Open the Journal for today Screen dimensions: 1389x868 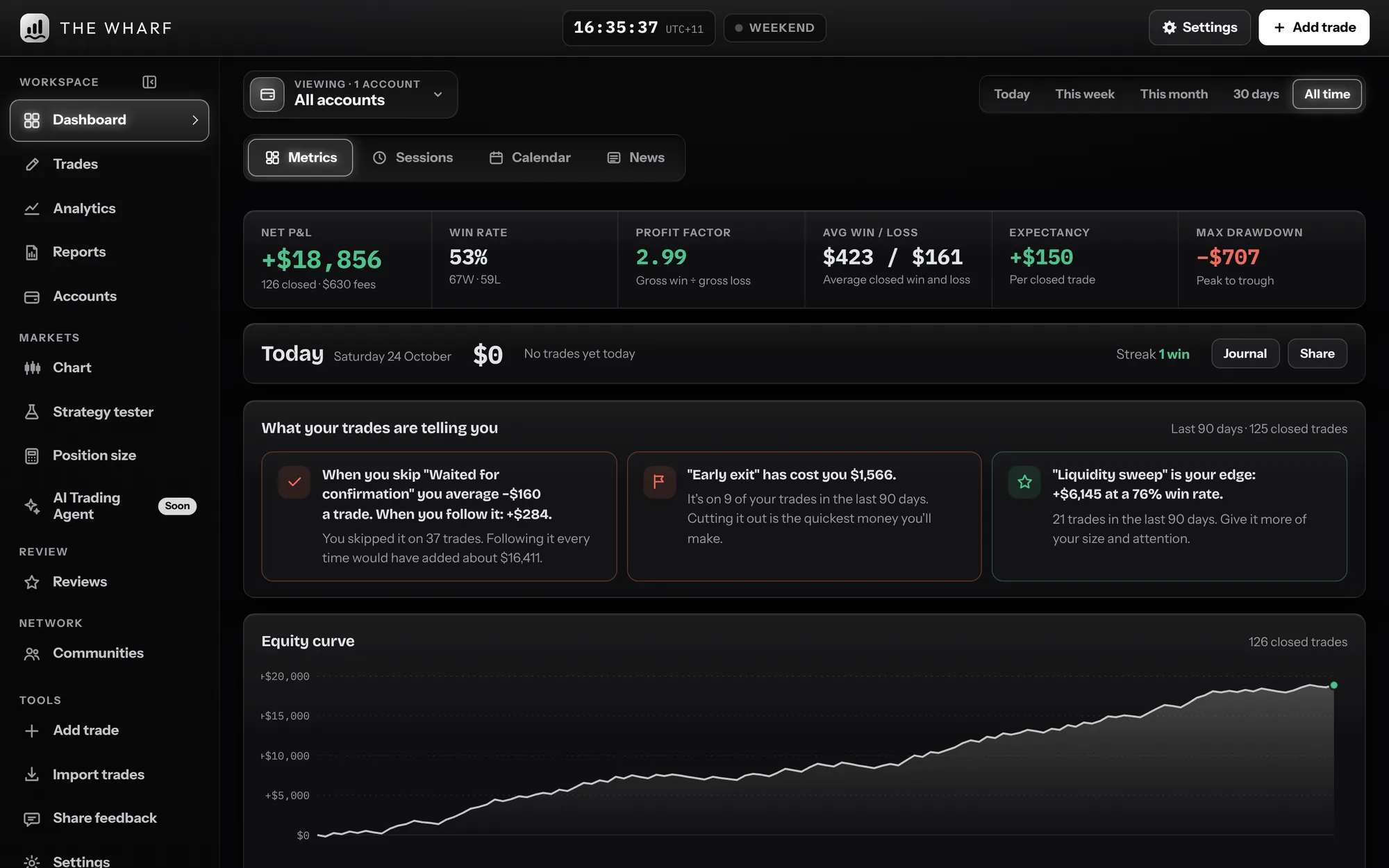[x=1245, y=353]
